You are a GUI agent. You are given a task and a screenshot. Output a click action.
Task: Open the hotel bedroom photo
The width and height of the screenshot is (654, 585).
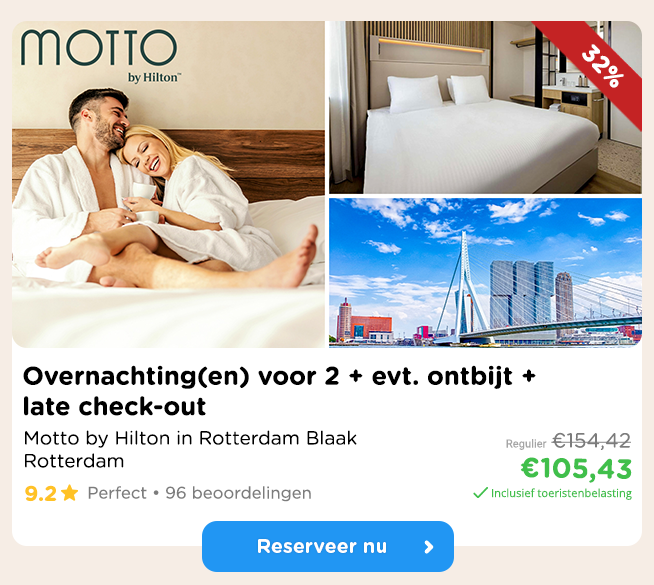coord(485,107)
